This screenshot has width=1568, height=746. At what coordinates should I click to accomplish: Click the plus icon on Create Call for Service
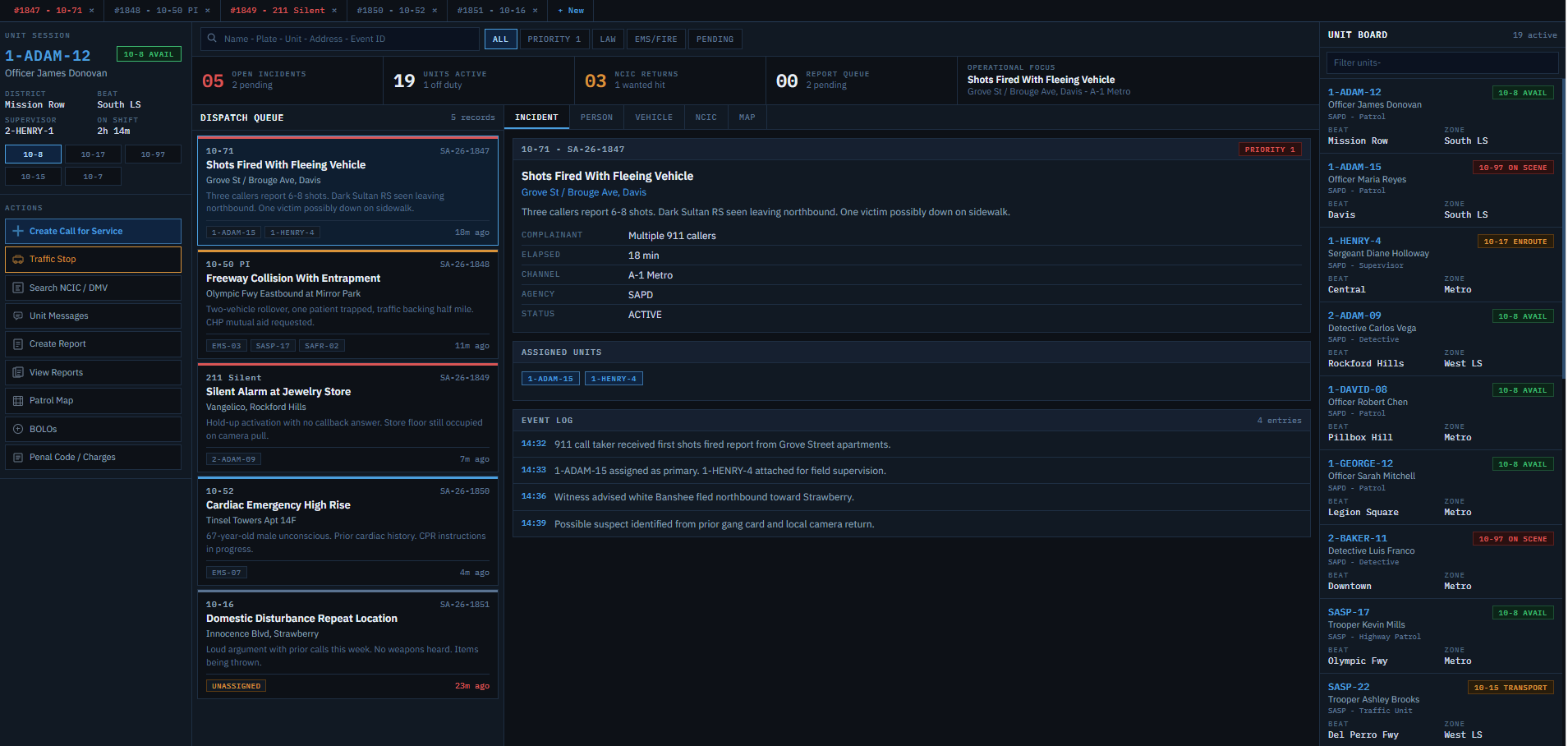[18, 232]
